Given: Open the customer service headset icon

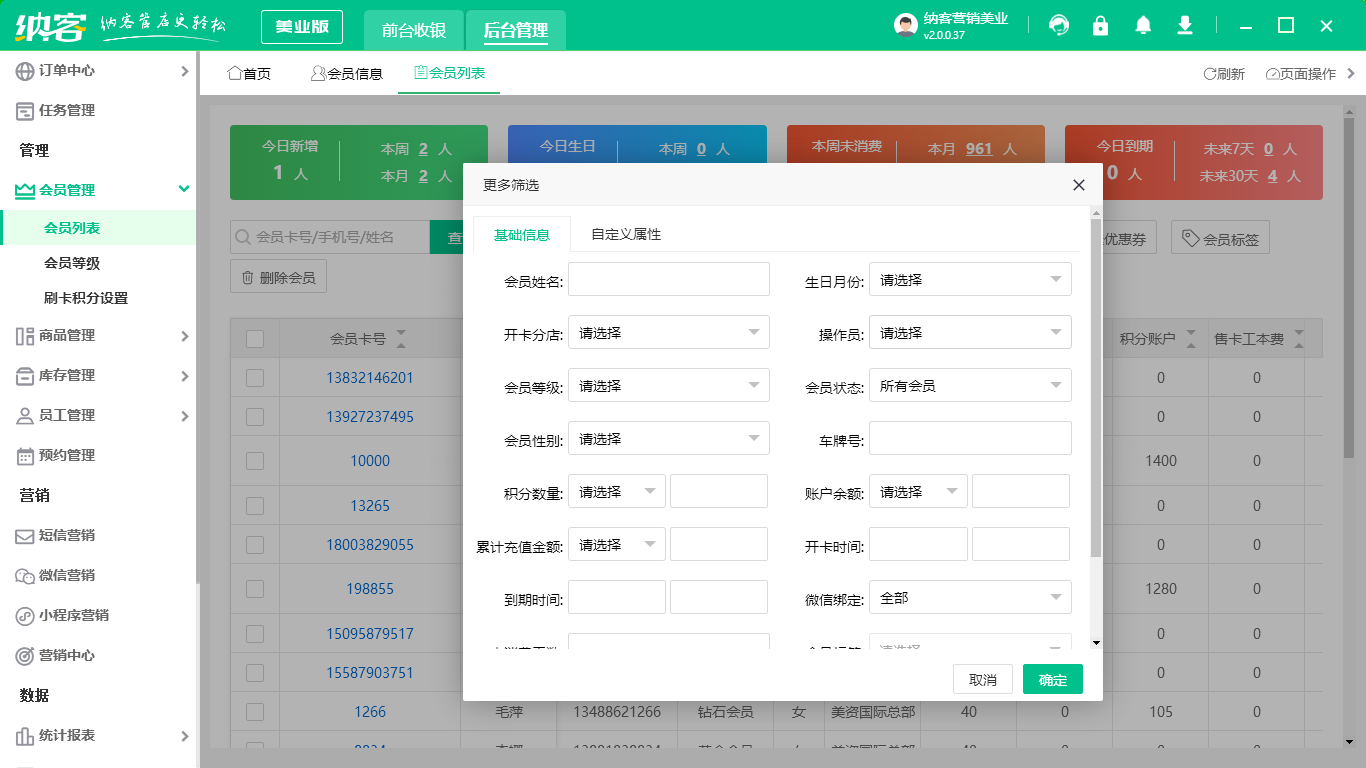Looking at the screenshot, I should pos(1058,25).
